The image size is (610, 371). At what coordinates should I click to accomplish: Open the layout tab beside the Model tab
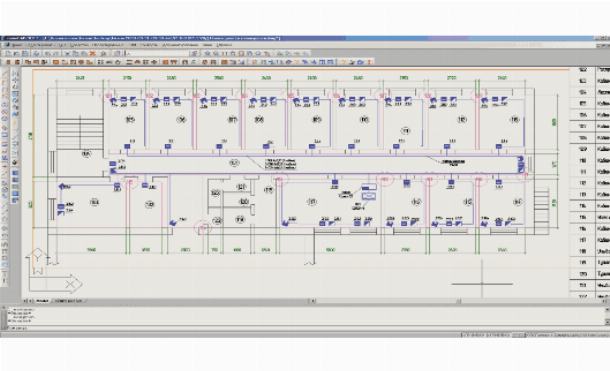tap(69, 301)
